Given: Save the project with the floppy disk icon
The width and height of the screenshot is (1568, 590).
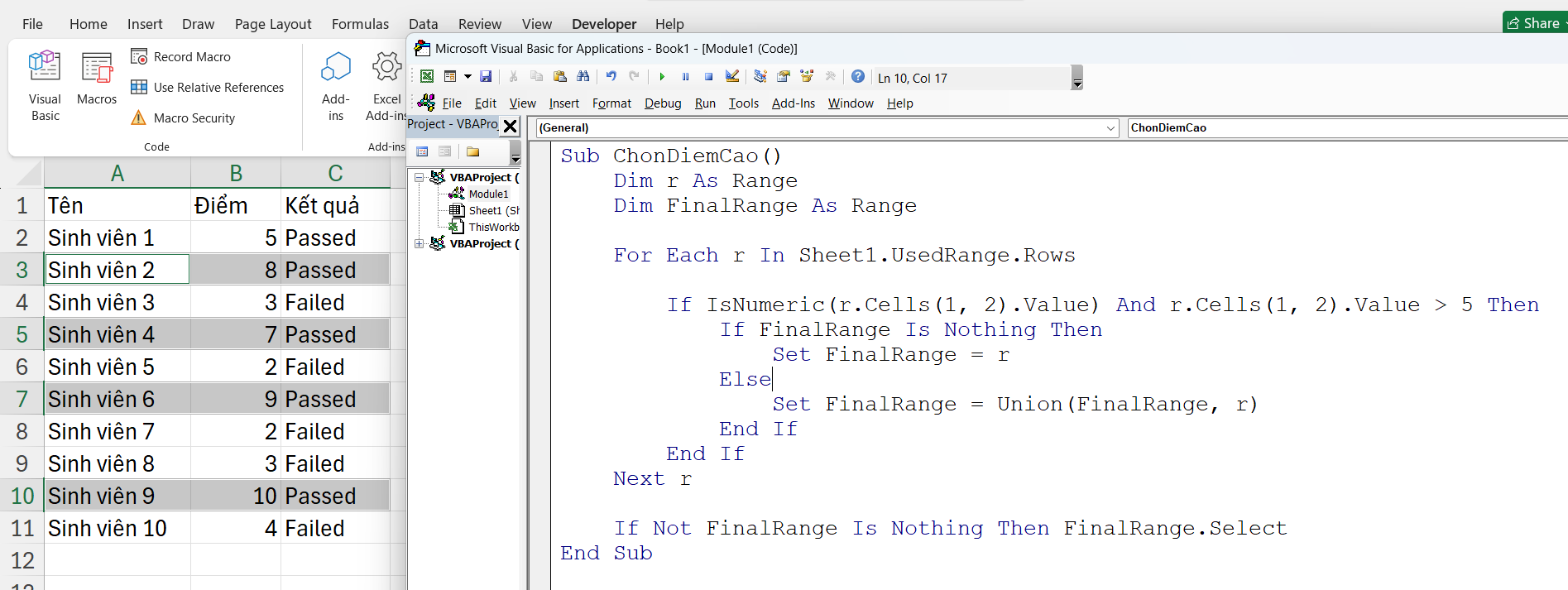Looking at the screenshot, I should [x=486, y=77].
